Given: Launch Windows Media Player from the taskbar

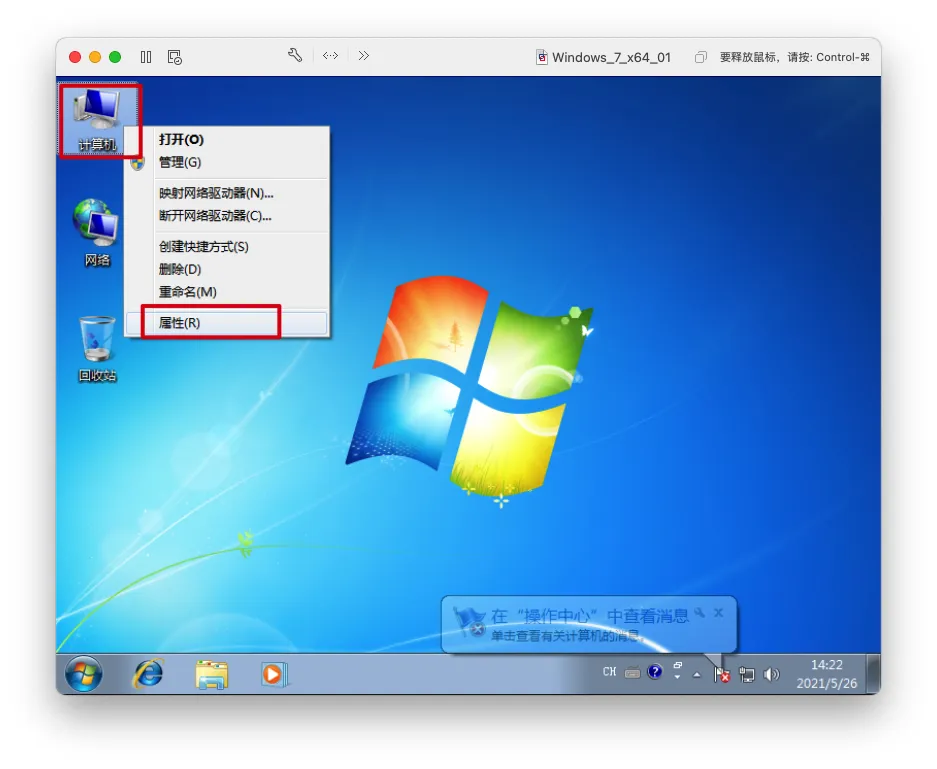Looking at the screenshot, I should [x=274, y=675].
